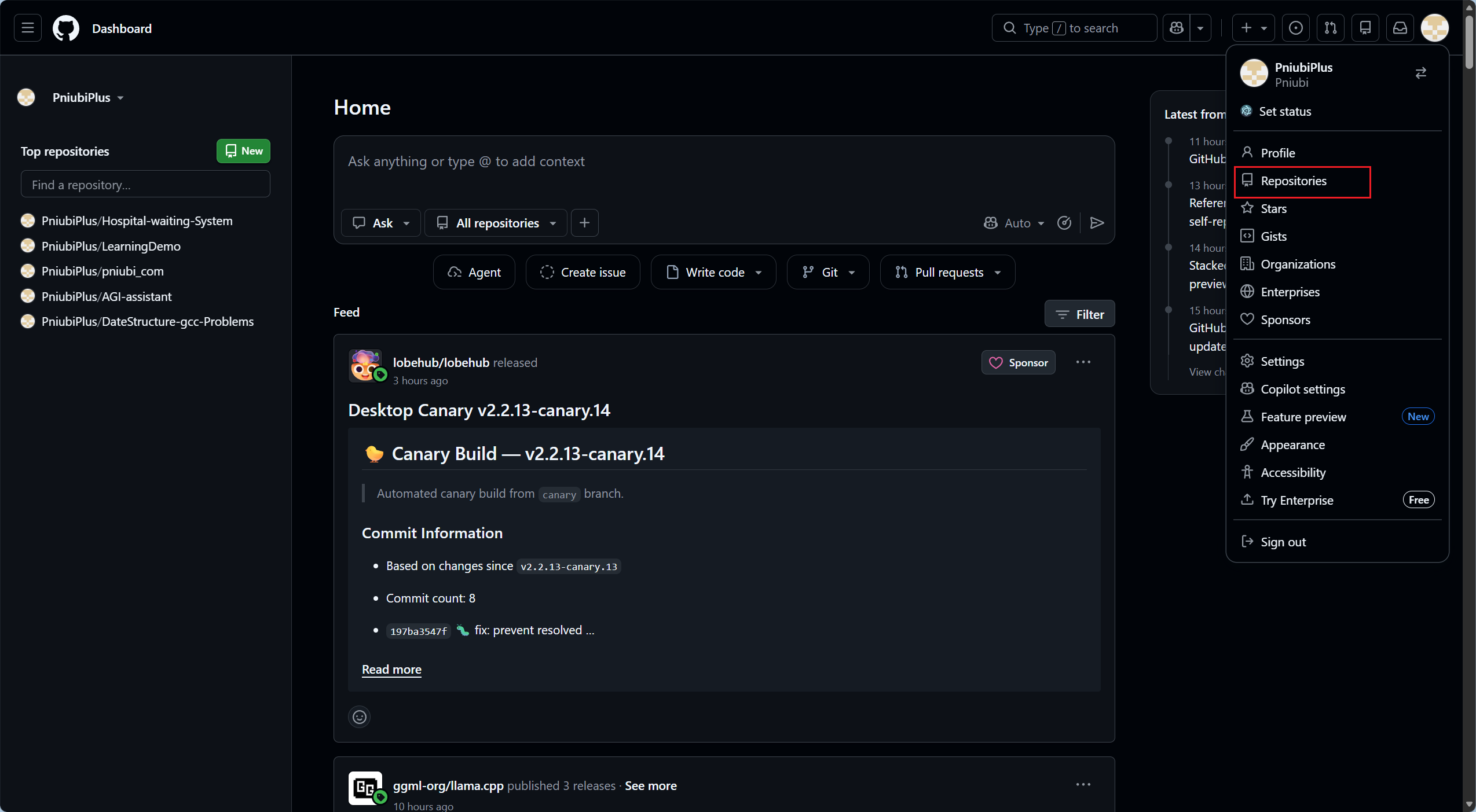The height and width of the screenshot is (812, 1476).
Task: Click Set status in user menu
Action: pos(1338,111)
